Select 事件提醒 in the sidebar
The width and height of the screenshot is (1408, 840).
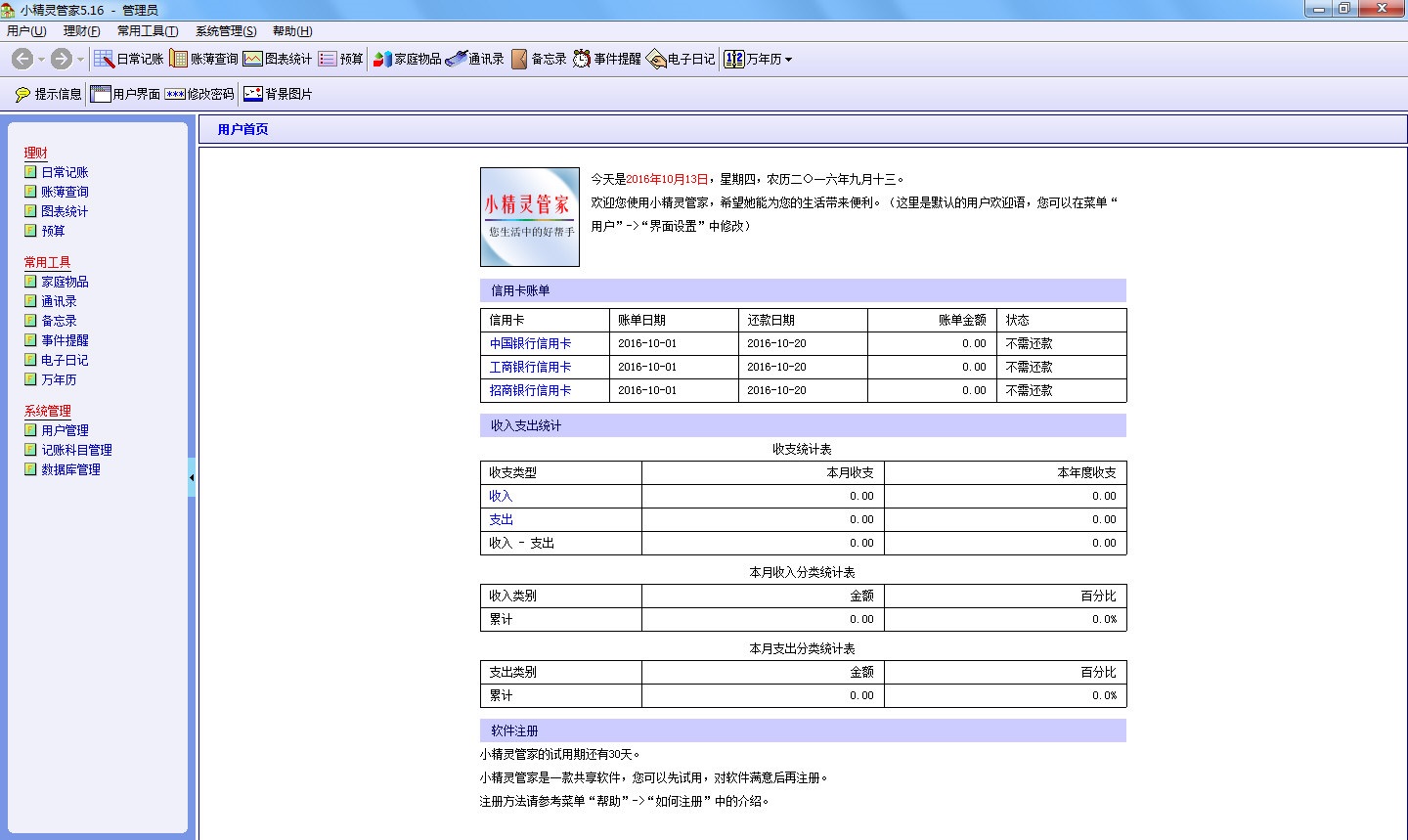[x=65, y=340]
